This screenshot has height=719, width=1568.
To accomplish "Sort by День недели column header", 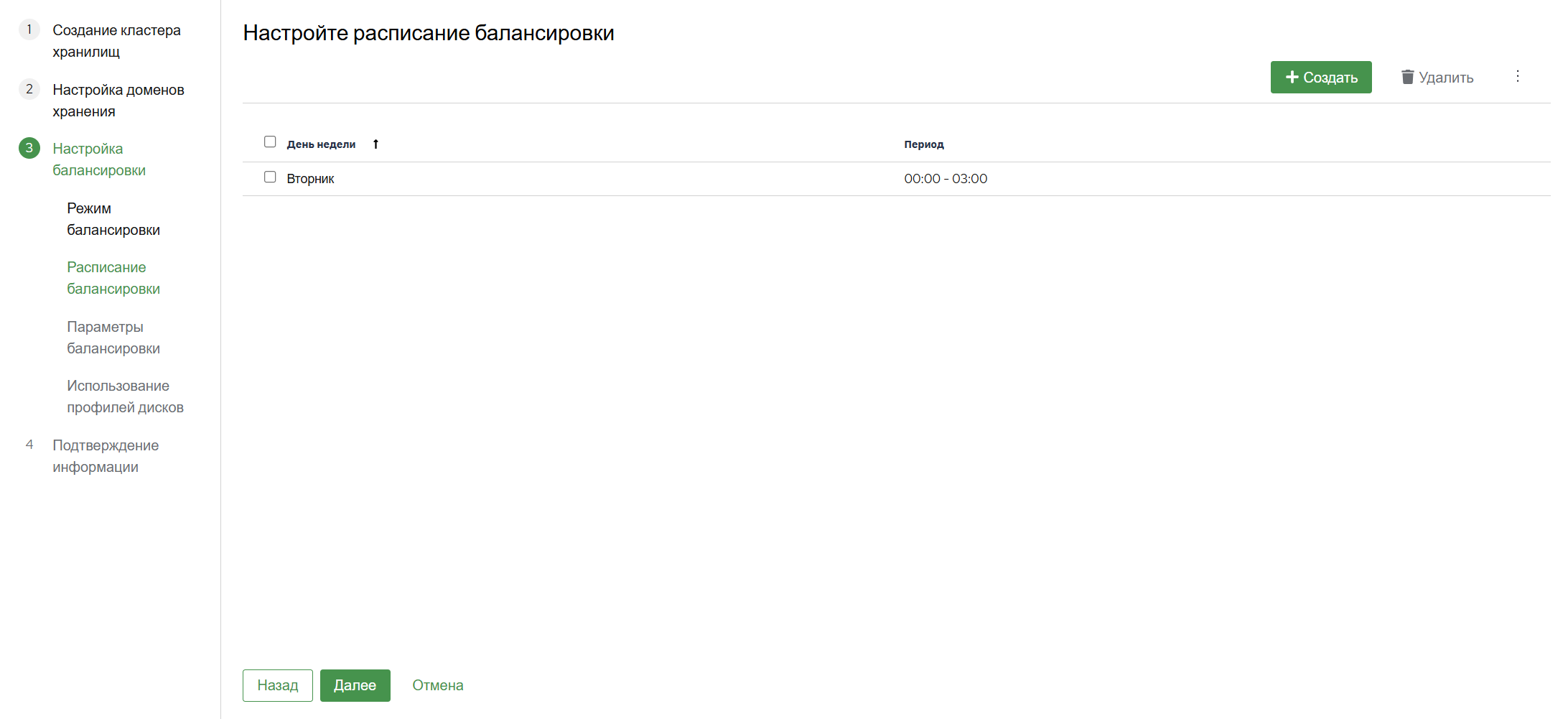I will pyautogui.click(x=321, y=144).
